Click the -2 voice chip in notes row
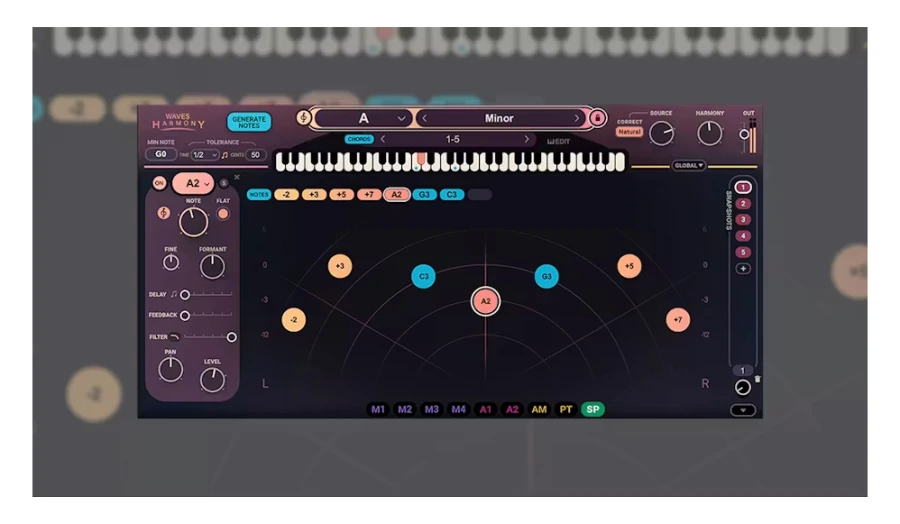The image size is (900, 524). 286,195
